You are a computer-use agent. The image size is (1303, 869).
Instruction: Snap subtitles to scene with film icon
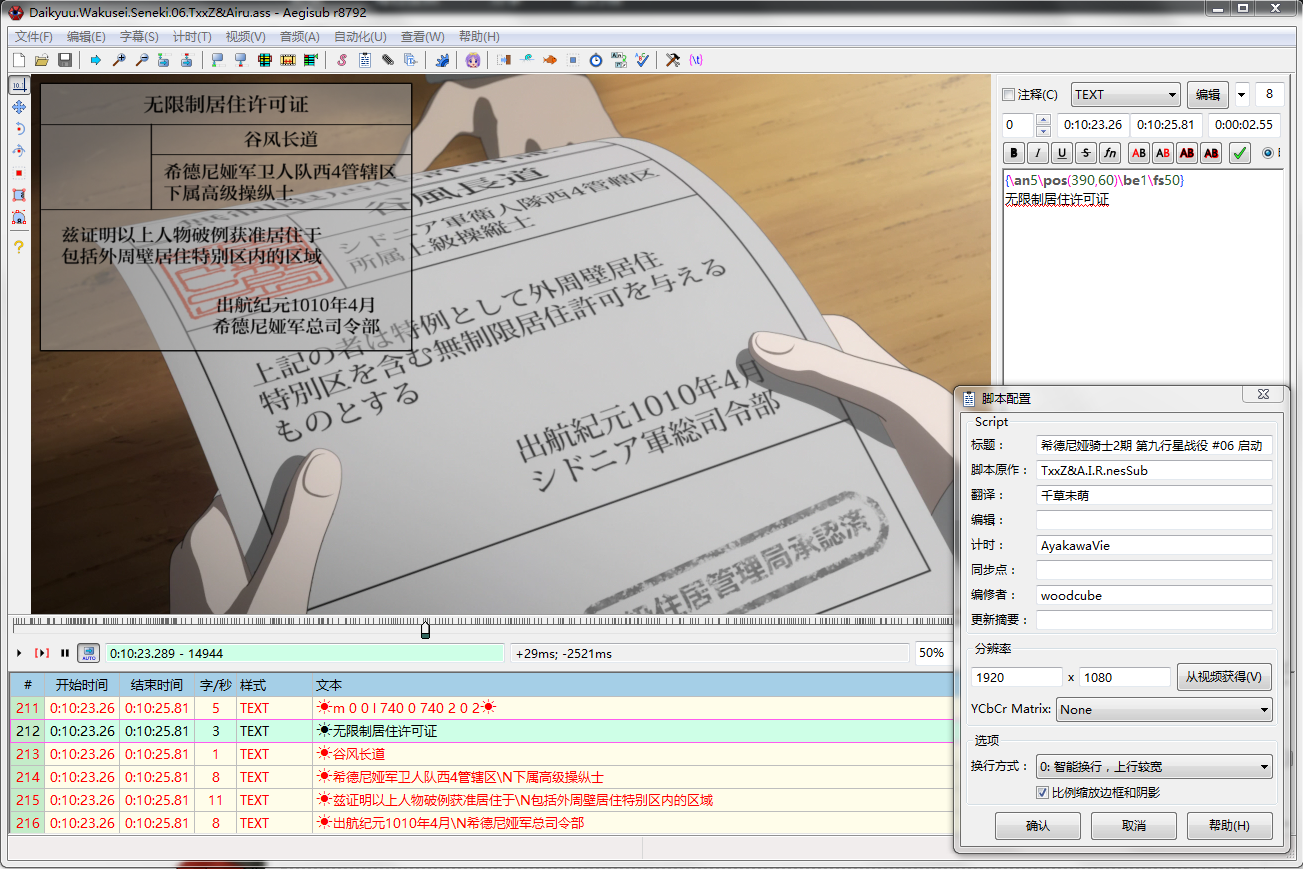(x=288, y=60)
